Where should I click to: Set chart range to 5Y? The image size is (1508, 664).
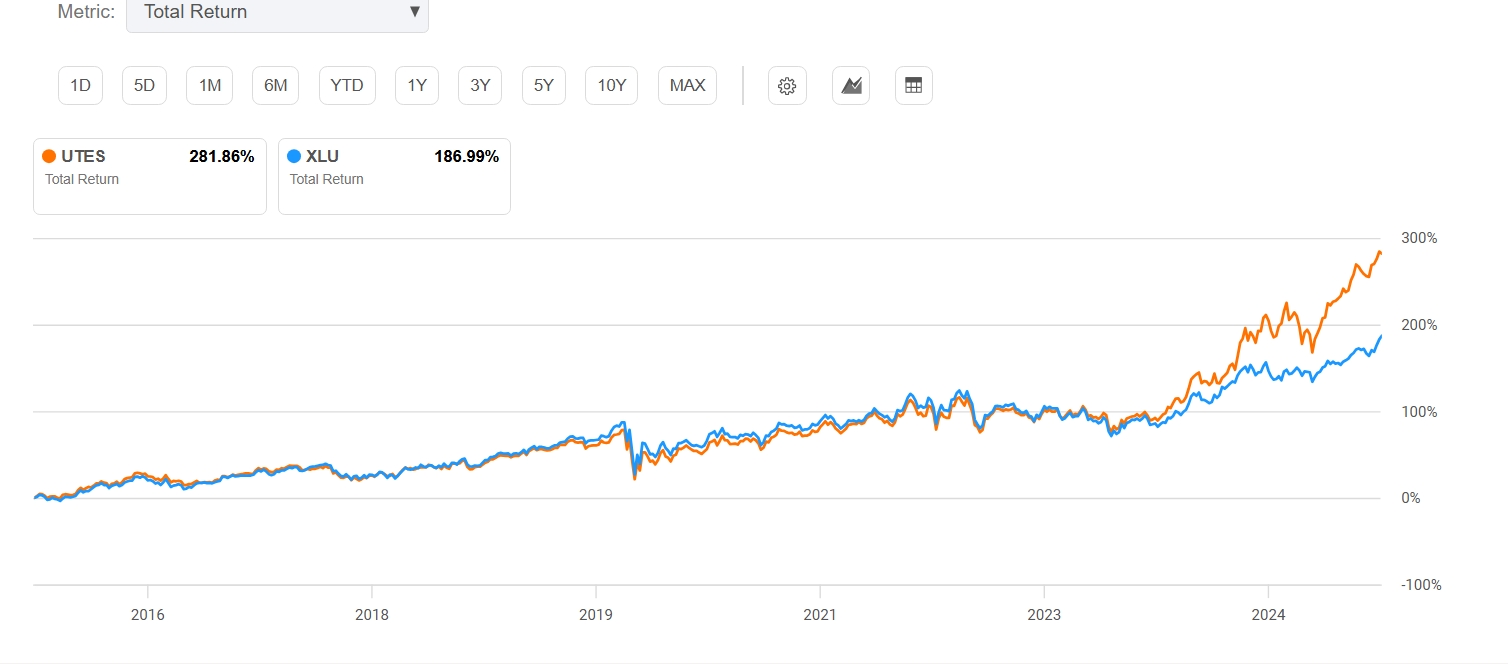click(544, 86)
